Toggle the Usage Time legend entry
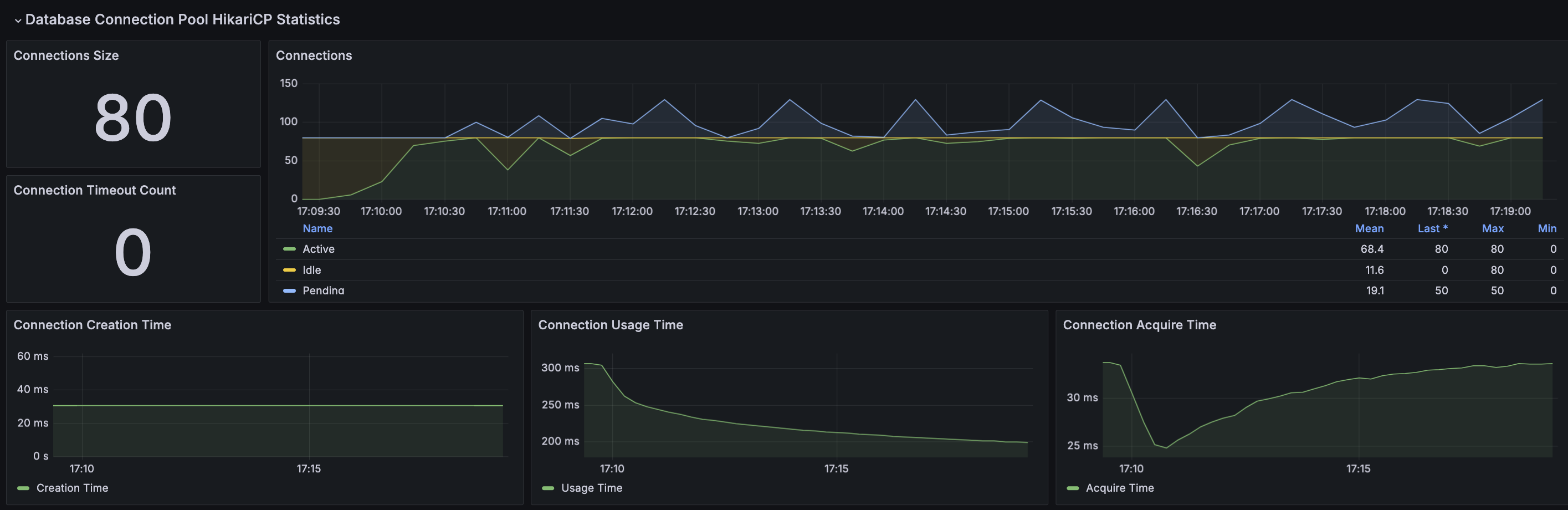This screenshot has height=510, width=1568. point(592,488)
